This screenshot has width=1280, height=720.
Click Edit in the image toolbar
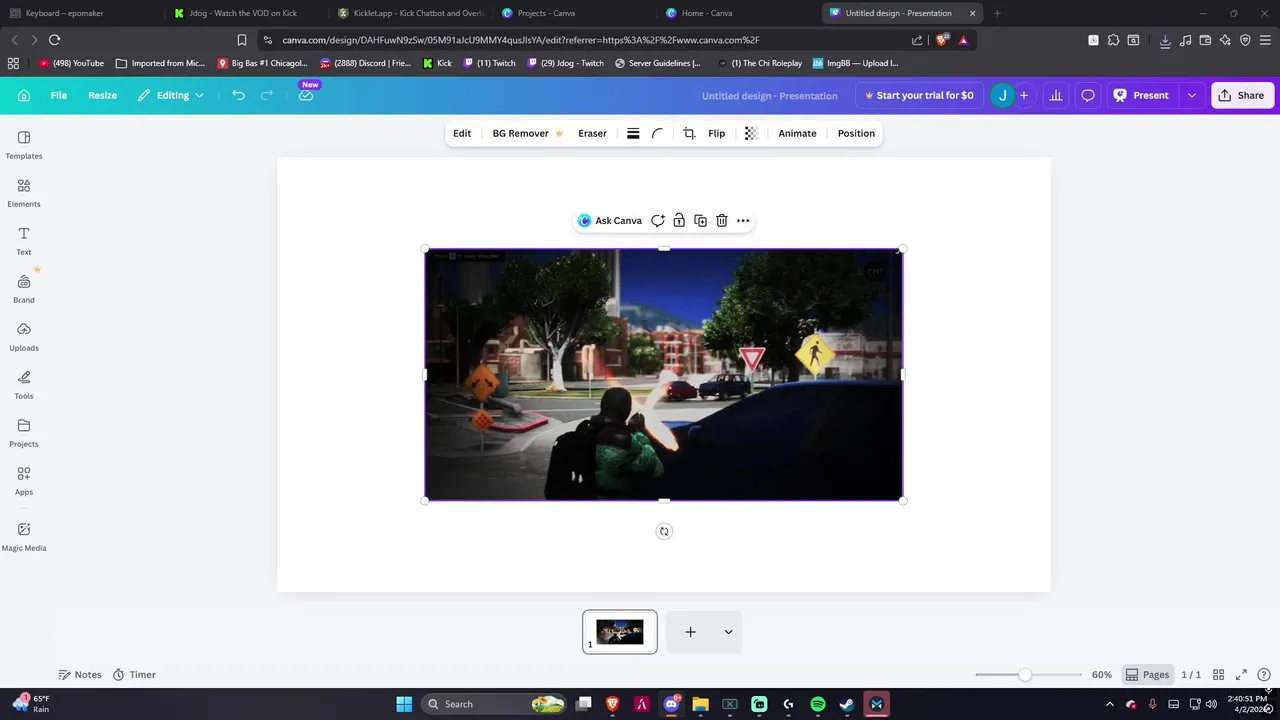click(462, 133)
